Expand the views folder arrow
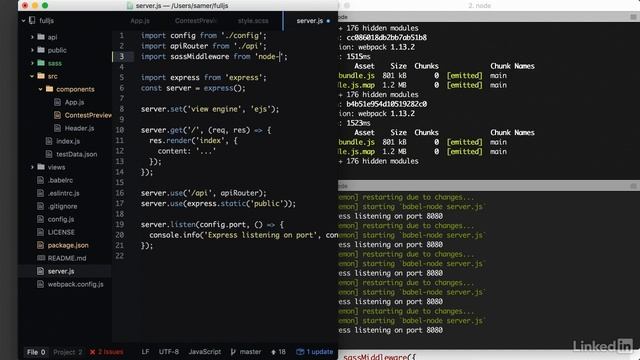This screenshot has width=640, height=360. tap(32, 167)
